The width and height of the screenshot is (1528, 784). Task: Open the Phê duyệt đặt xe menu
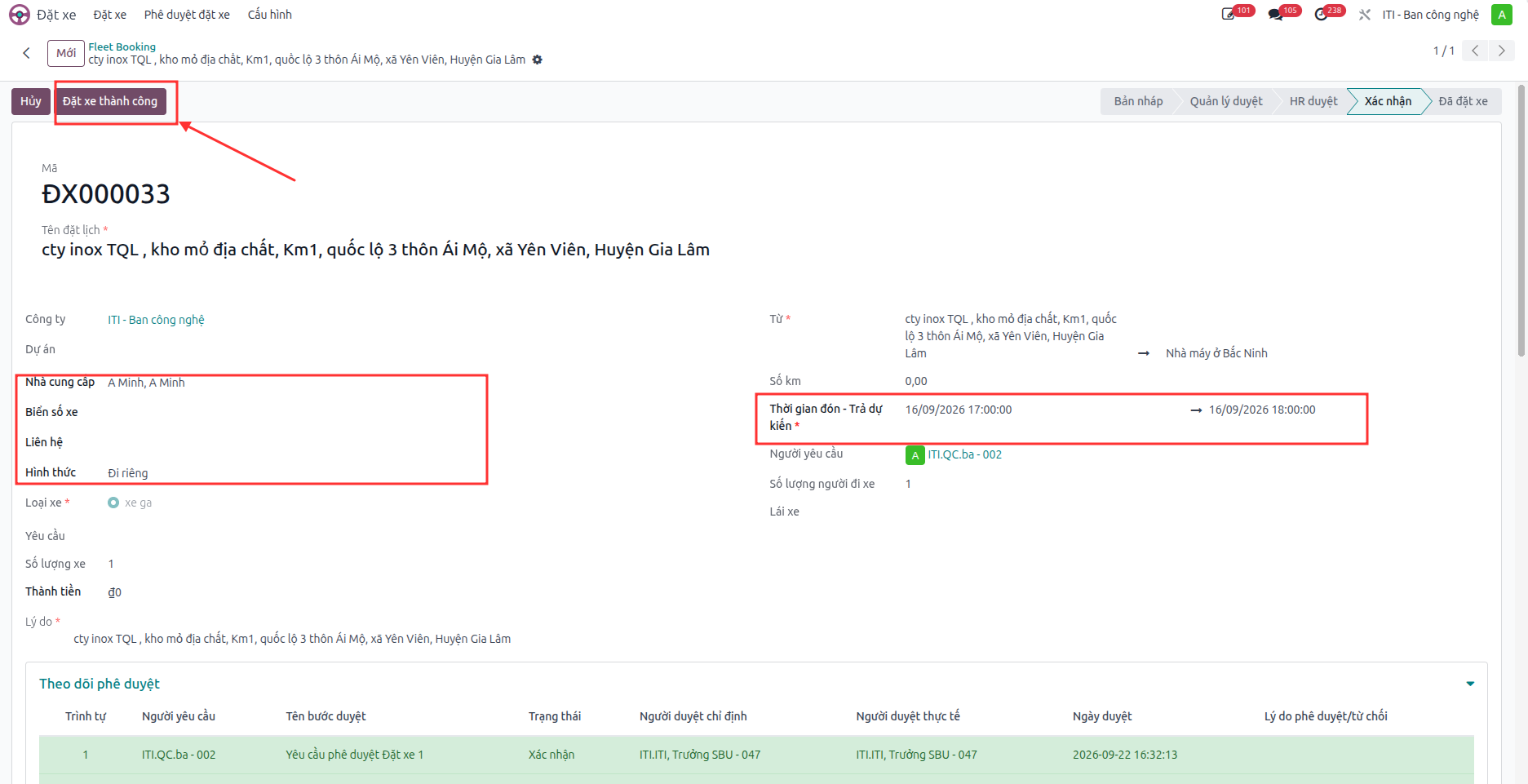pos(187,15)
